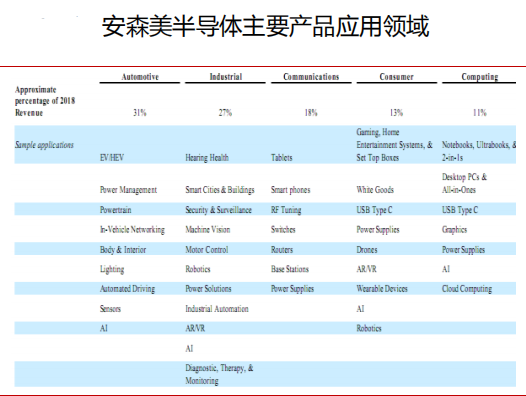The width and height of the screenshot is (526, 396).
Task: Select the Communications column header
Action: (x=311, y=77)
